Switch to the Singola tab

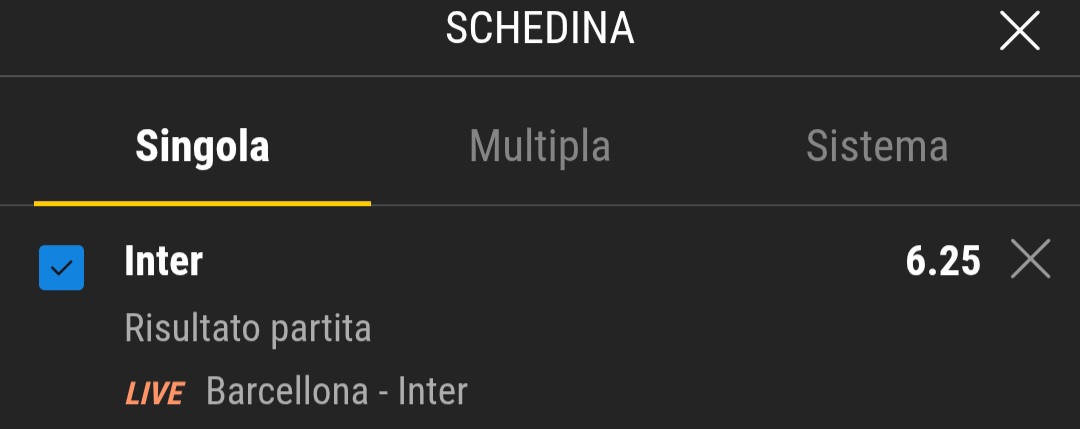coord(202,147)
